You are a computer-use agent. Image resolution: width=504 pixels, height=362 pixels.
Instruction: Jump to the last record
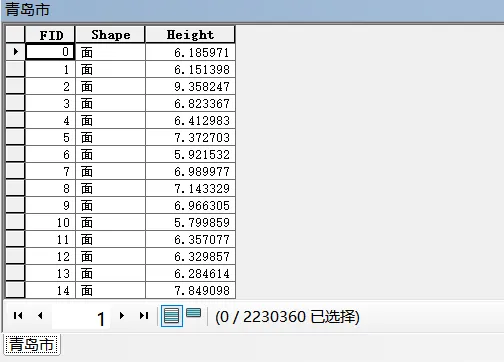pyautogui.click(x=144, y=315)
